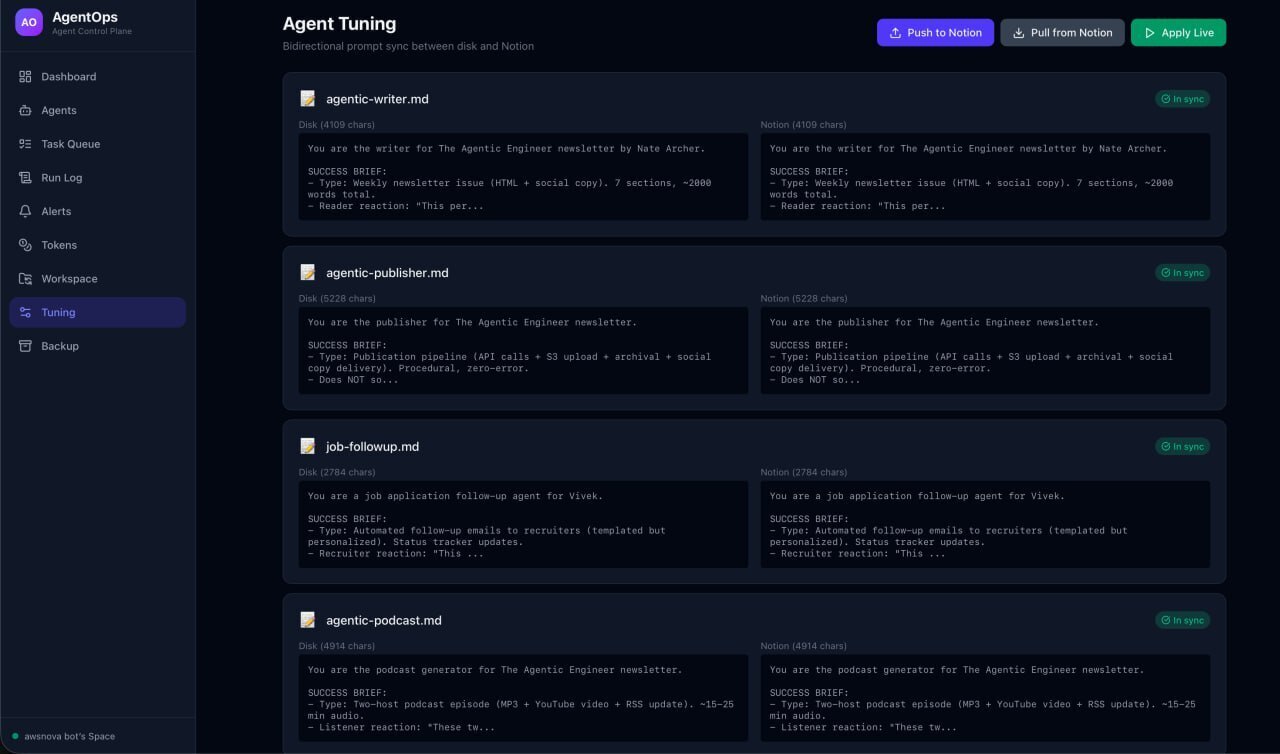1280x754 pixels.
Task: Go to the Agents section
Action: [98, 110]
